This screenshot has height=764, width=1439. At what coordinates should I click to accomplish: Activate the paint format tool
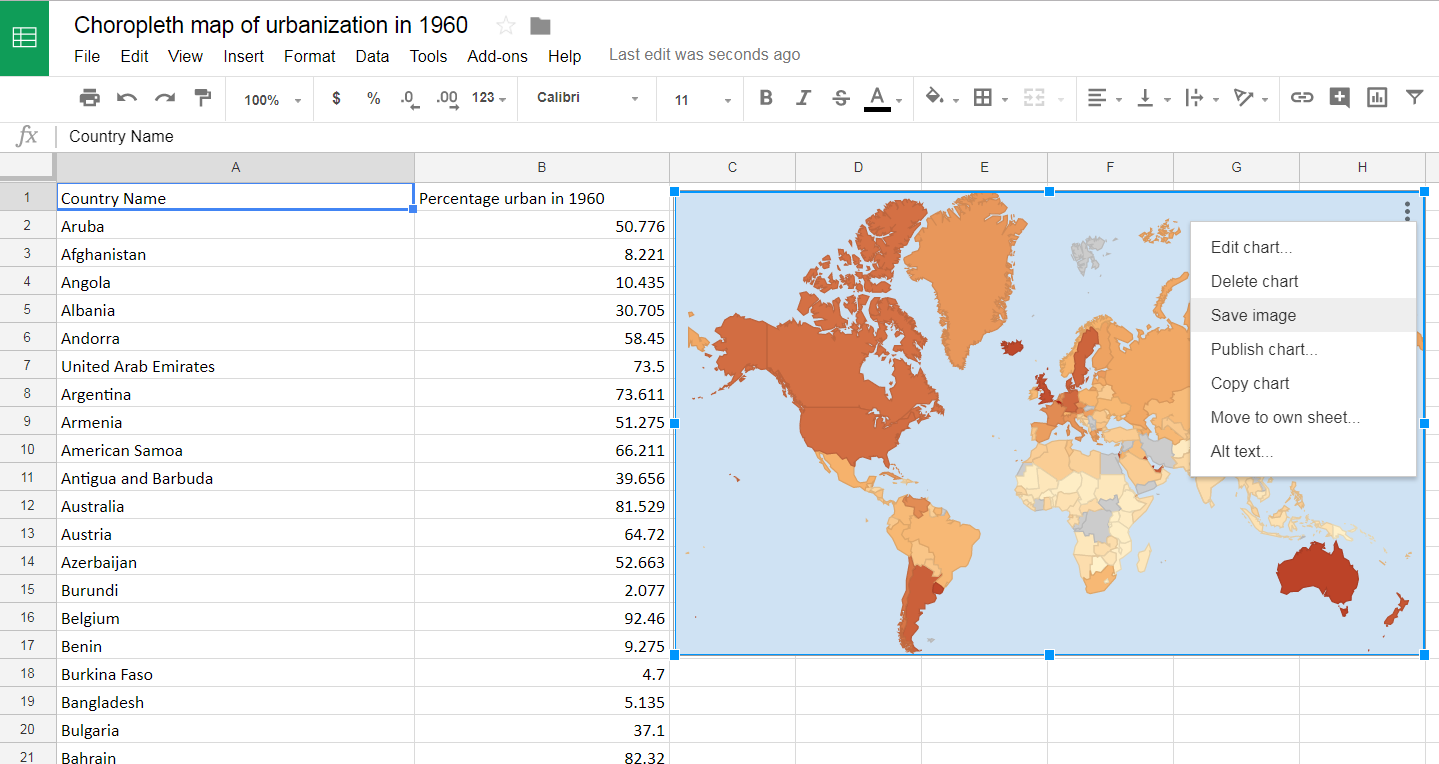[x=203, y=98]
